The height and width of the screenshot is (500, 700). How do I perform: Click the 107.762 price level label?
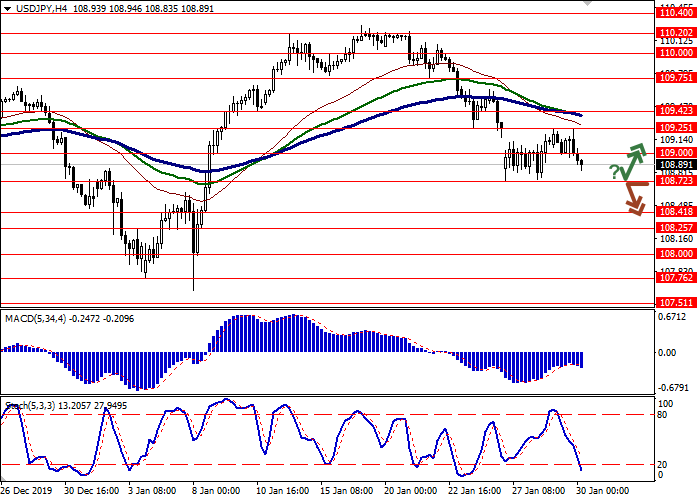[676, 279]
